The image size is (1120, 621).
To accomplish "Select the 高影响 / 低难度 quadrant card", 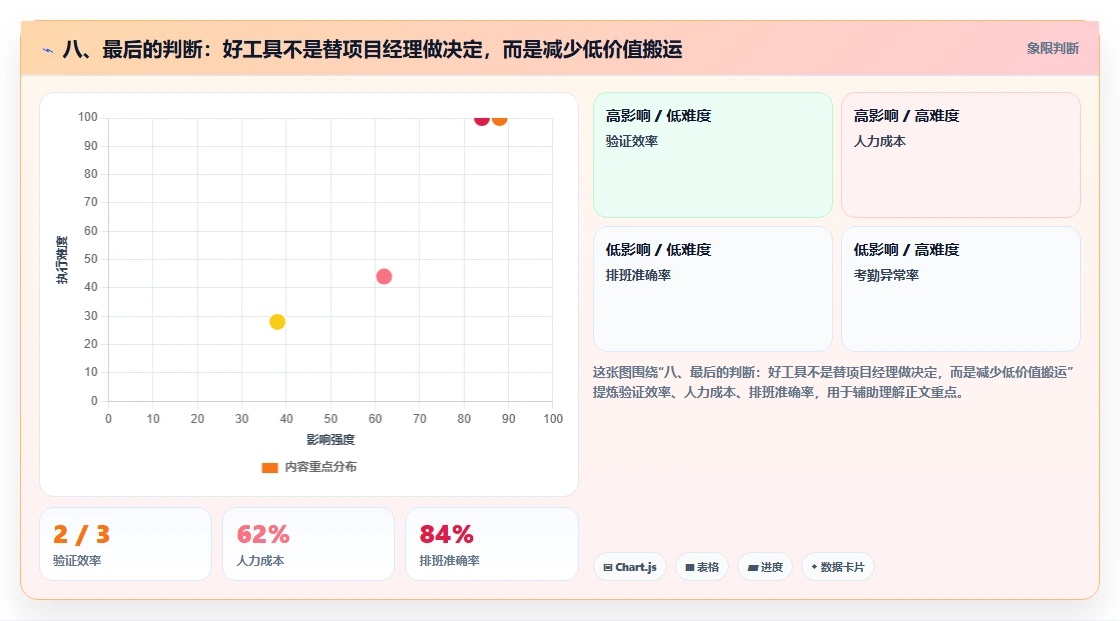I will [x=713, y=155].
